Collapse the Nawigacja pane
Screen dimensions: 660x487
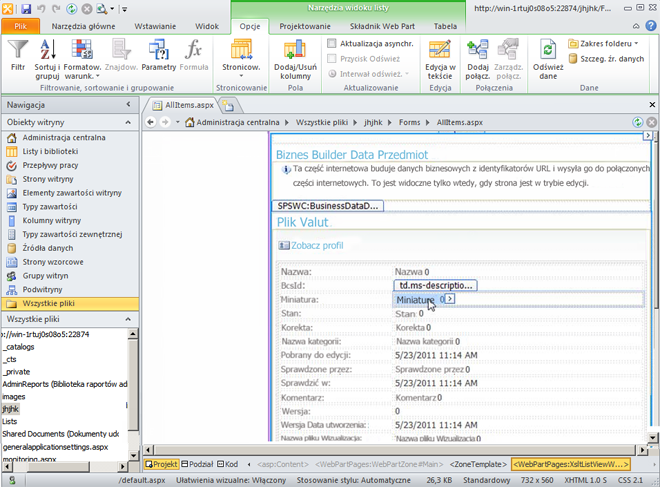click(x=128, y=104)
